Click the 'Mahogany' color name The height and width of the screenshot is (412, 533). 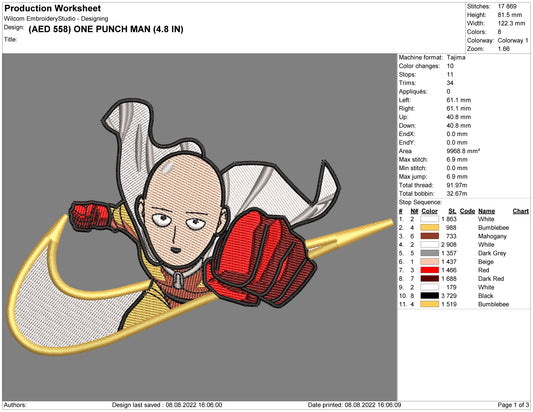[492, 236]
